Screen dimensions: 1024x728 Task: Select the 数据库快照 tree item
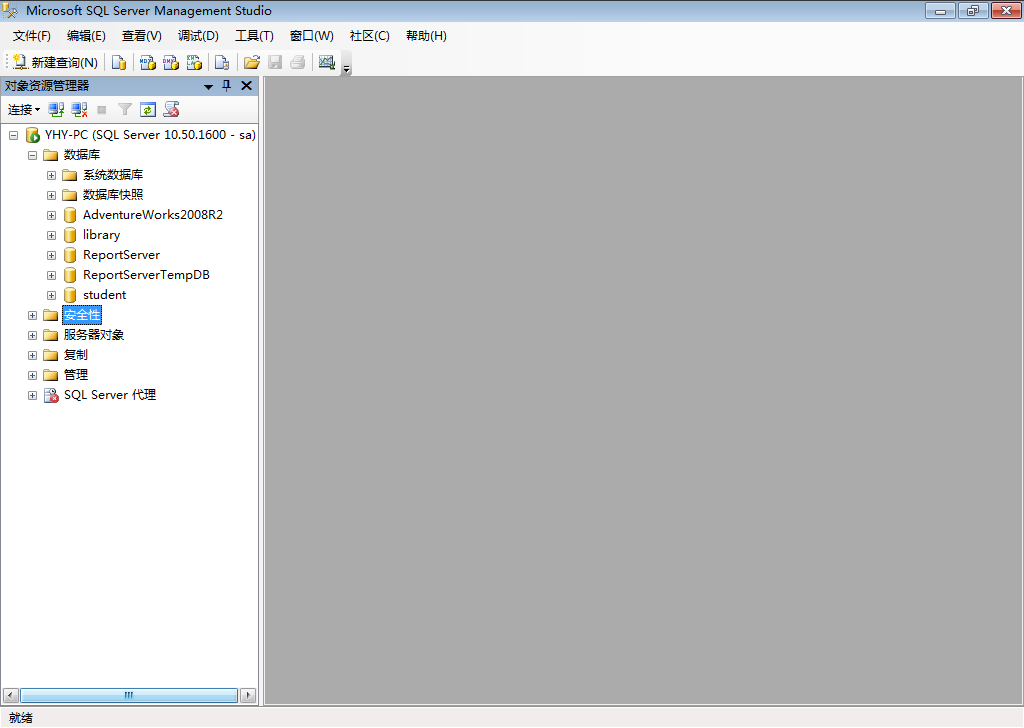(x=113, y=195)
